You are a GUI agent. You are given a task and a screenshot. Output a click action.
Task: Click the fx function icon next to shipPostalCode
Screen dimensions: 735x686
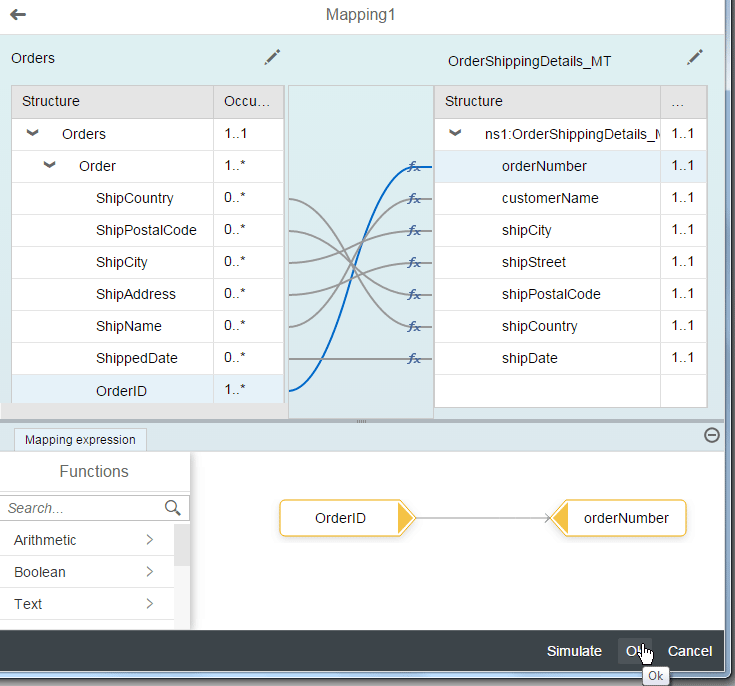tap(414, 294)
